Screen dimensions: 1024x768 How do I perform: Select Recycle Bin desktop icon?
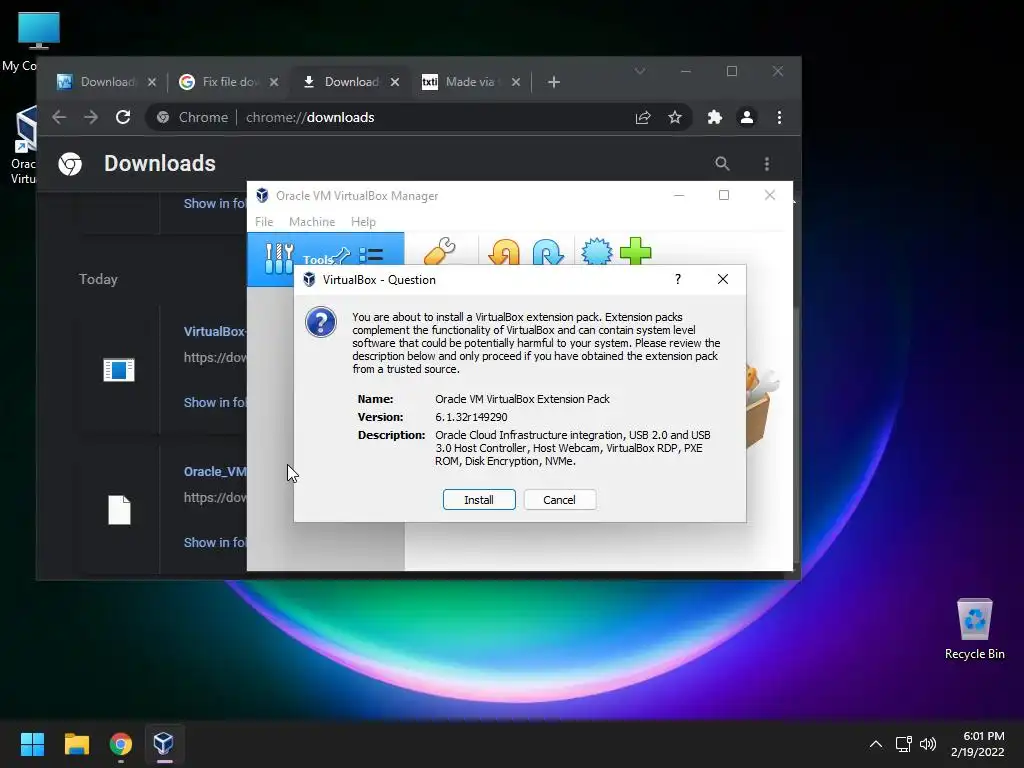(974, 629)
